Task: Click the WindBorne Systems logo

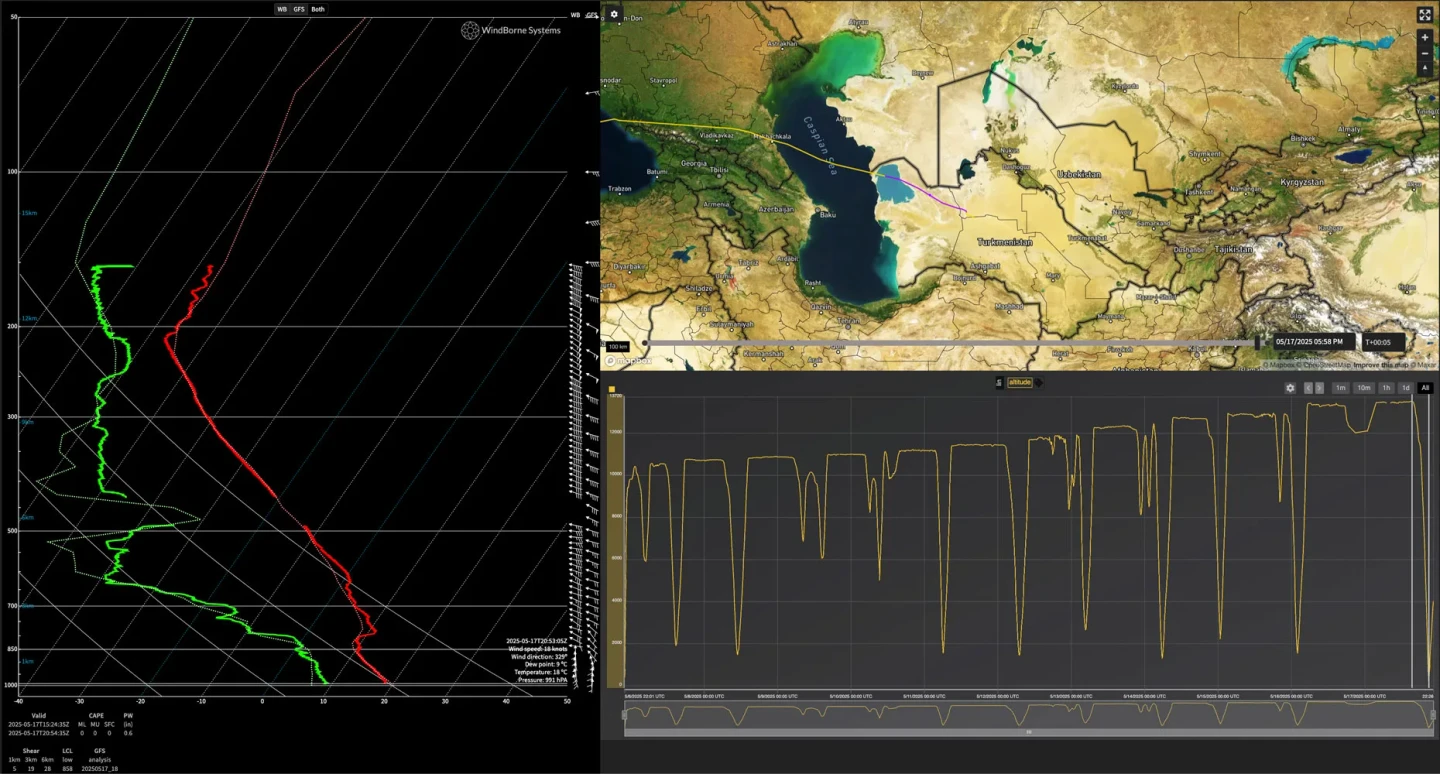Action: tap(511, 30)
